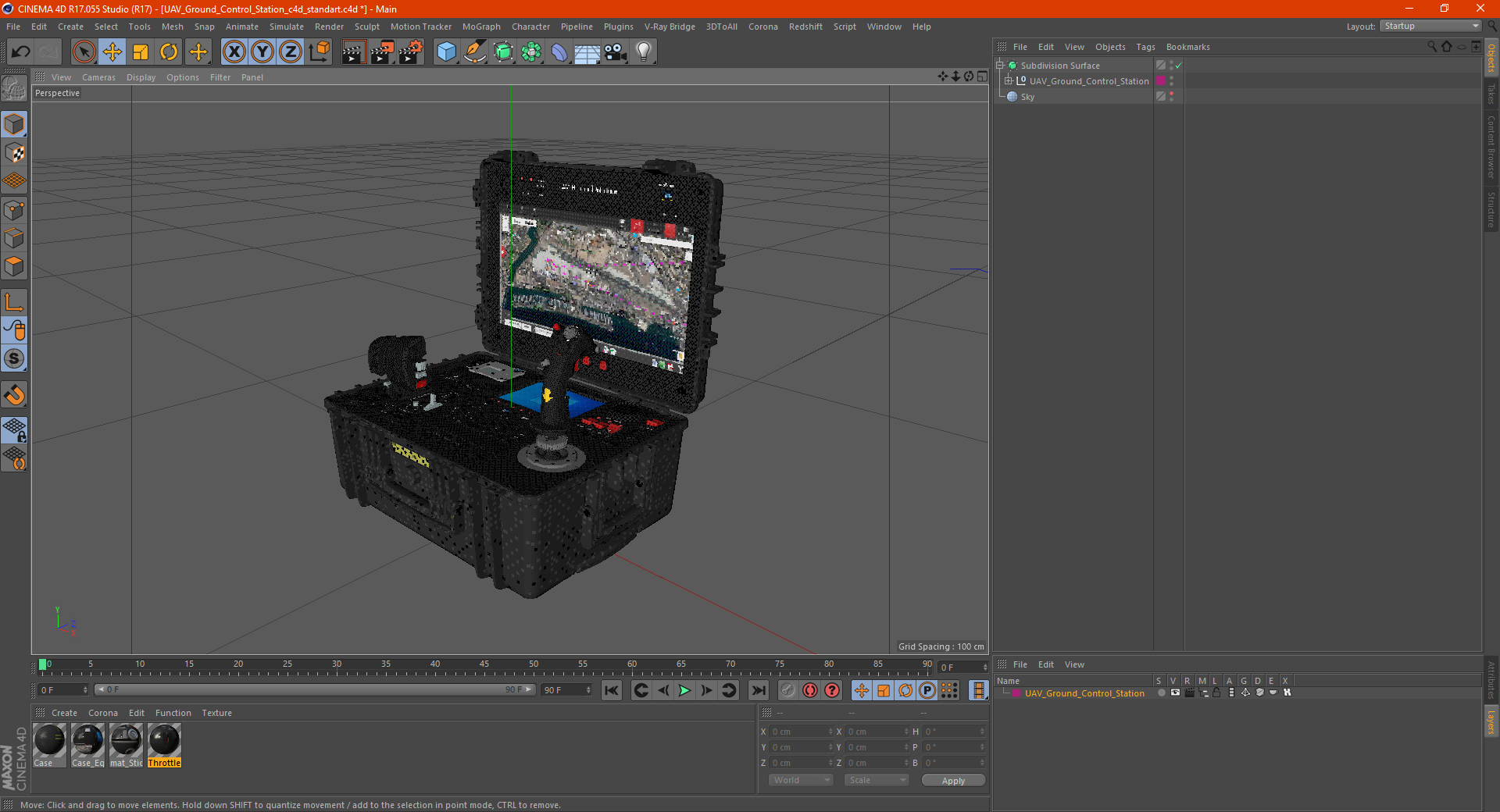Toggle Y axis lock
The image size is (1500, 812).
coord(262,52)
